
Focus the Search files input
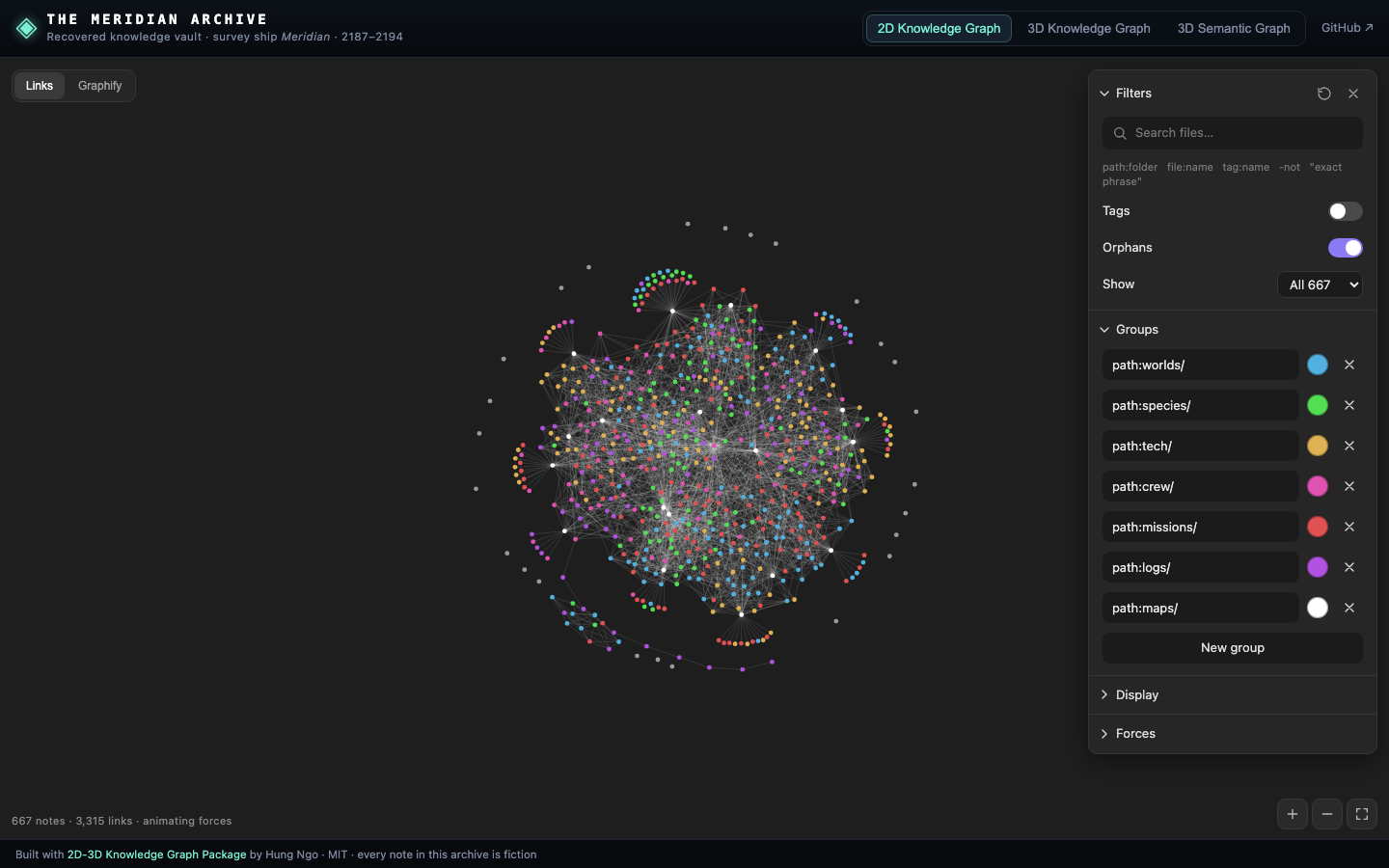coord(1233,133)
